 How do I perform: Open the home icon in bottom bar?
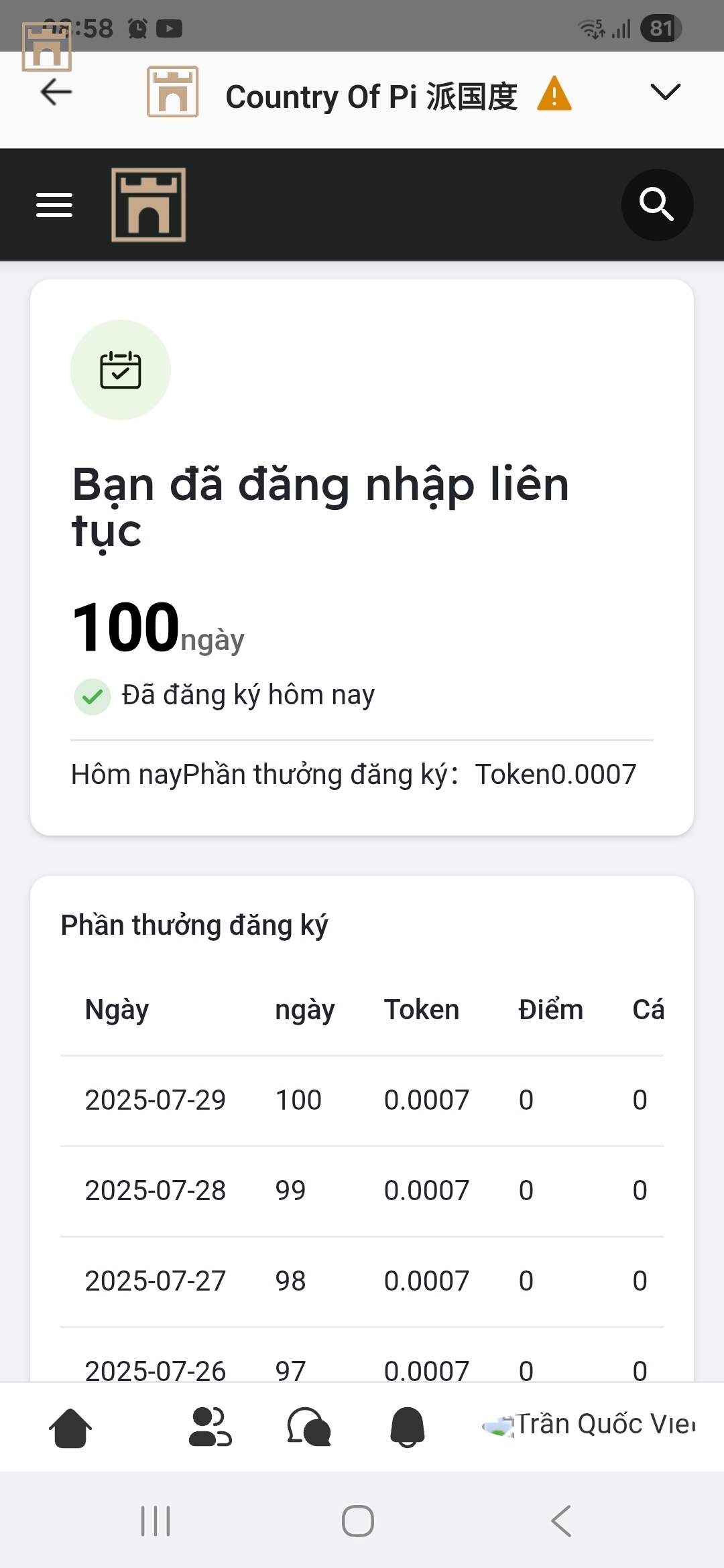click(x=70, y=1427)
